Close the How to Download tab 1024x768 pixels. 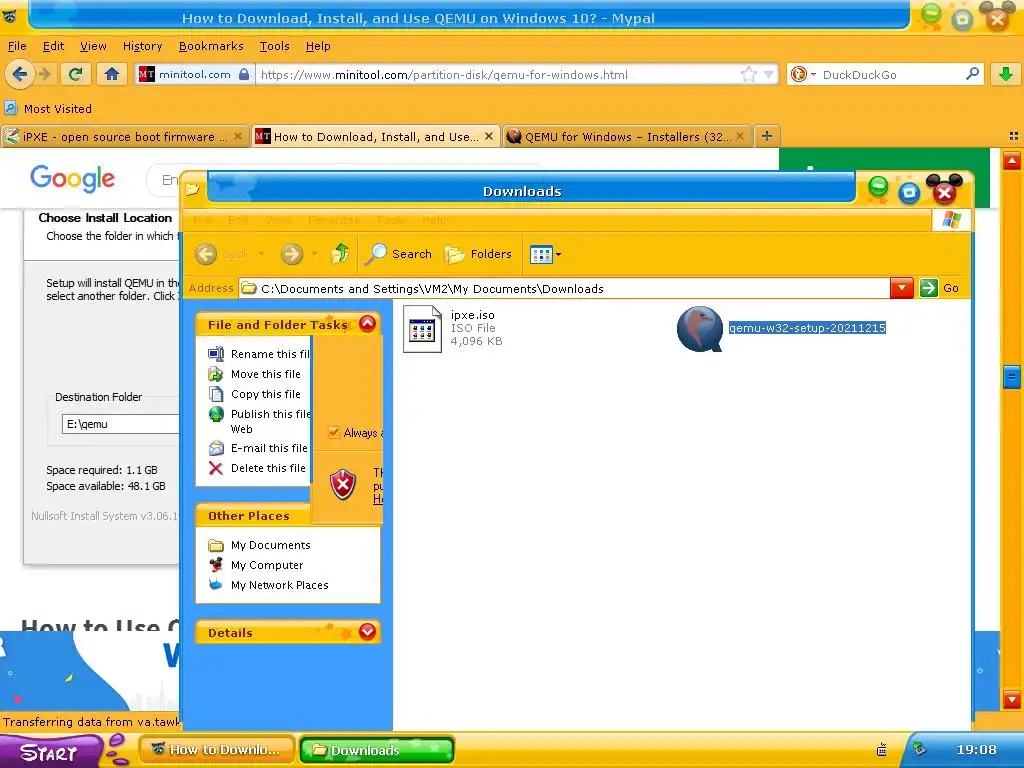tap(489, 136)
